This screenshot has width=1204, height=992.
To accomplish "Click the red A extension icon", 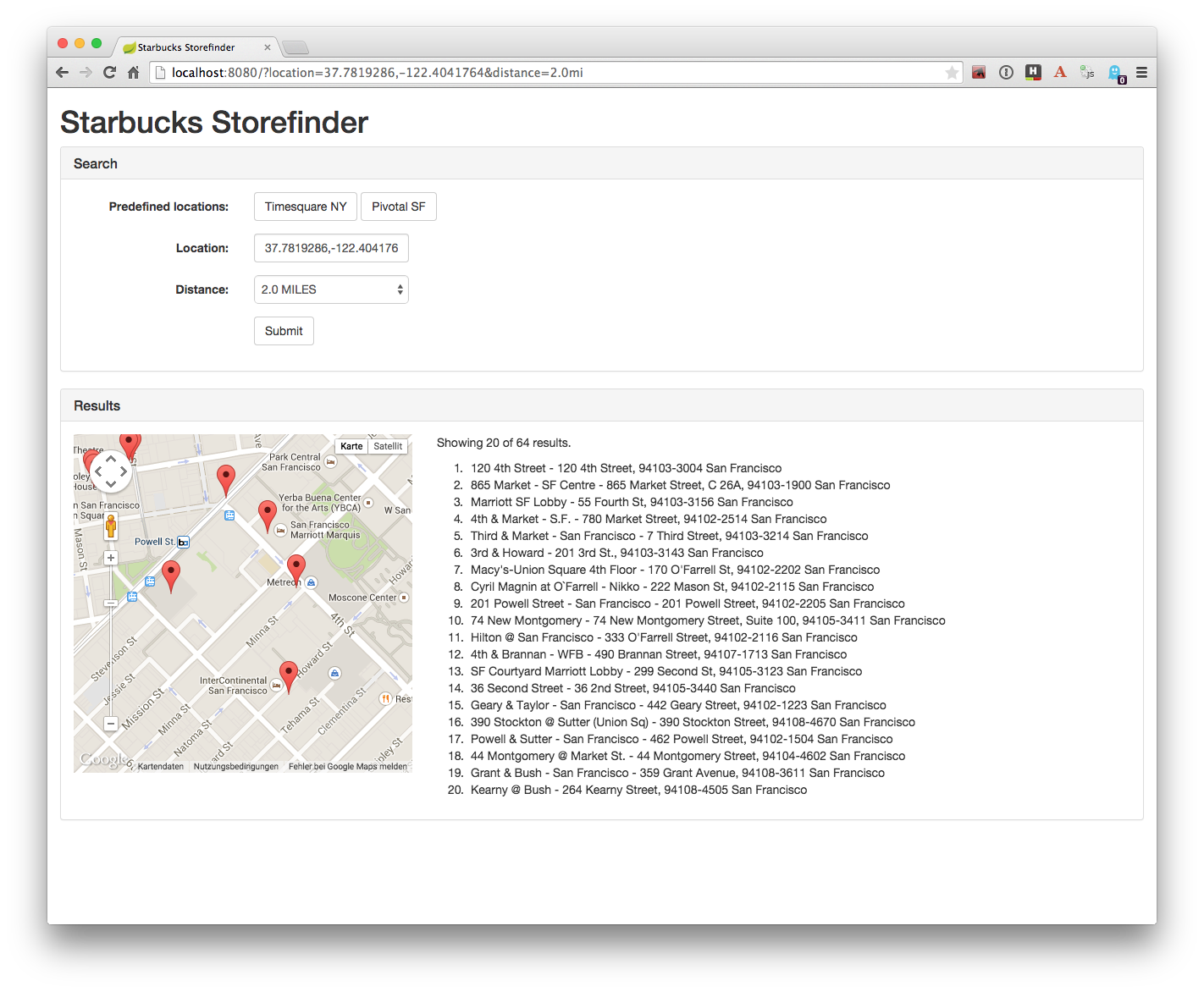I will [x=1060, y=73].
